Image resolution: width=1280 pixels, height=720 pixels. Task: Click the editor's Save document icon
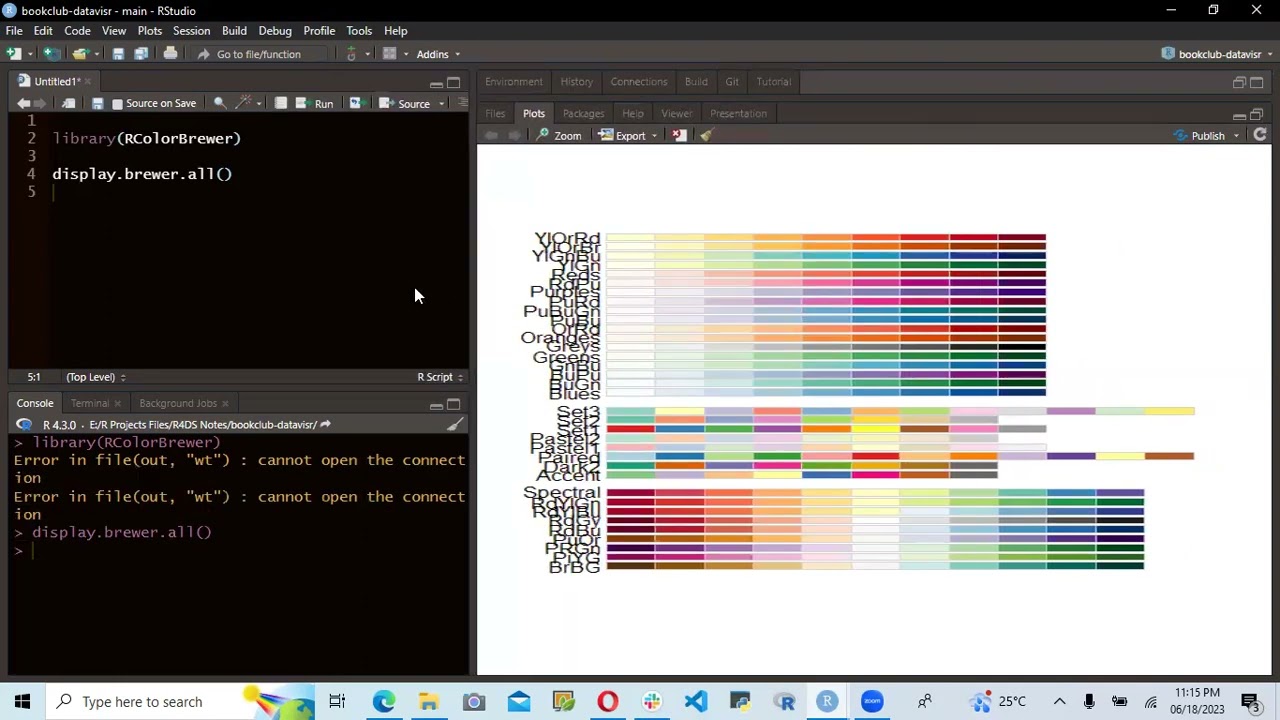click(x=97, y=104)
